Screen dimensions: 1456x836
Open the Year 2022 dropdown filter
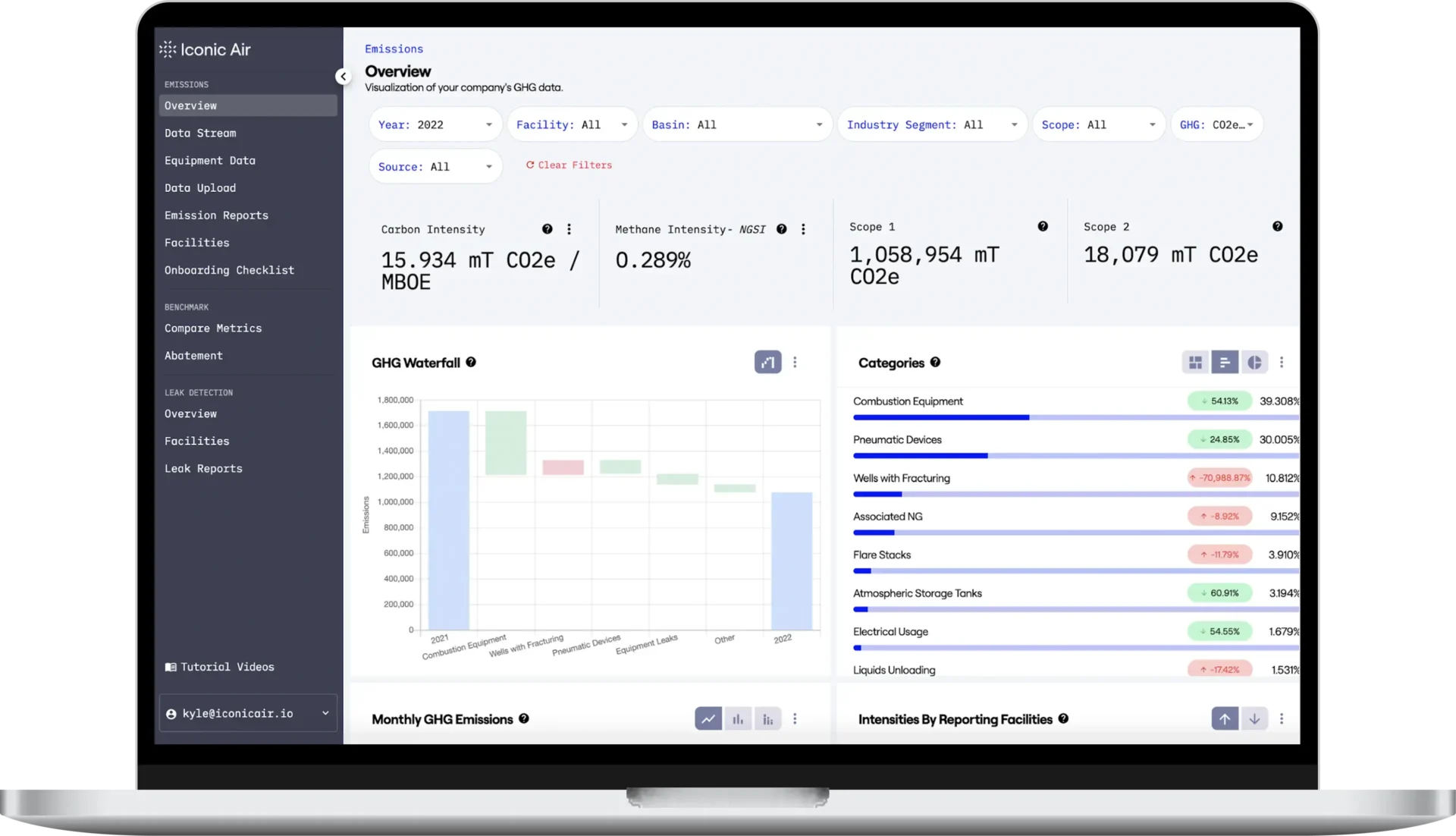[x=435, y=125]
